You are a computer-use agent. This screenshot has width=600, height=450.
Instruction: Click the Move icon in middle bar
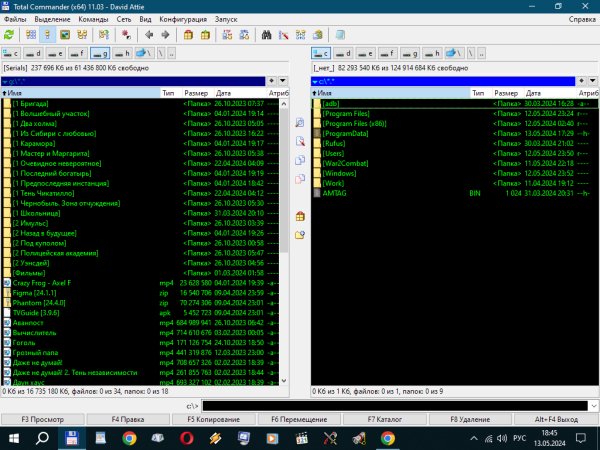pos(300,179)
